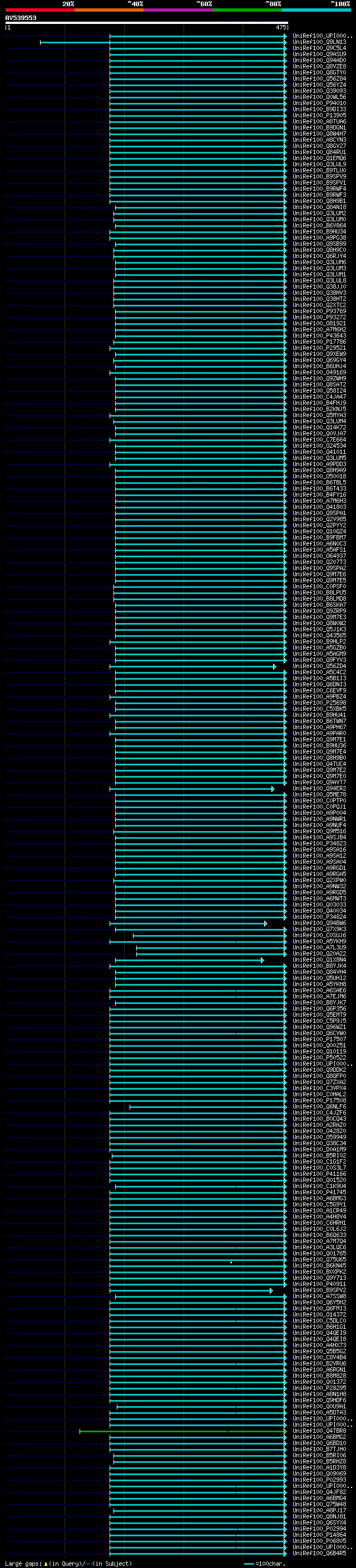356x1568 pixels.
Task: Select the label UniRef100_B6TWN7
Action: [319, 721]
